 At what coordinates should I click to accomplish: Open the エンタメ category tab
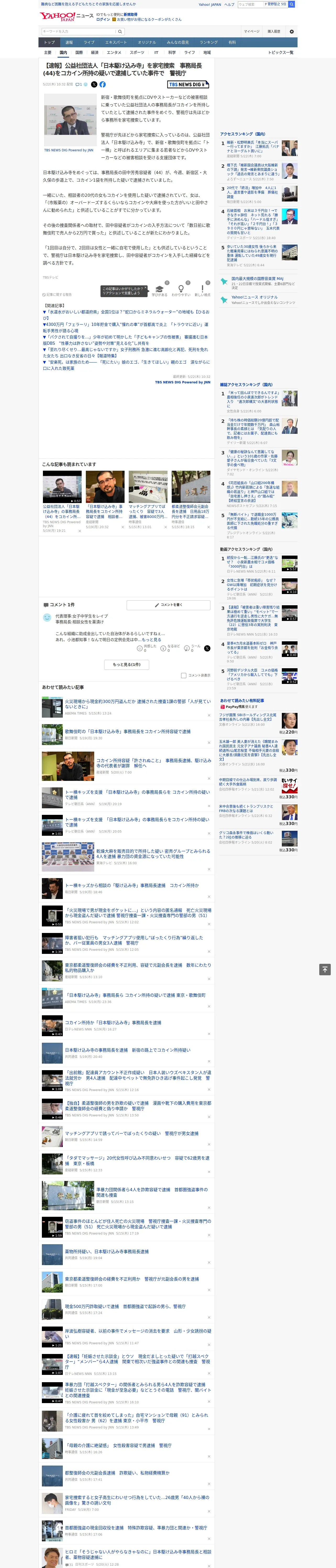pyautogui.click(x=114, y=52)
